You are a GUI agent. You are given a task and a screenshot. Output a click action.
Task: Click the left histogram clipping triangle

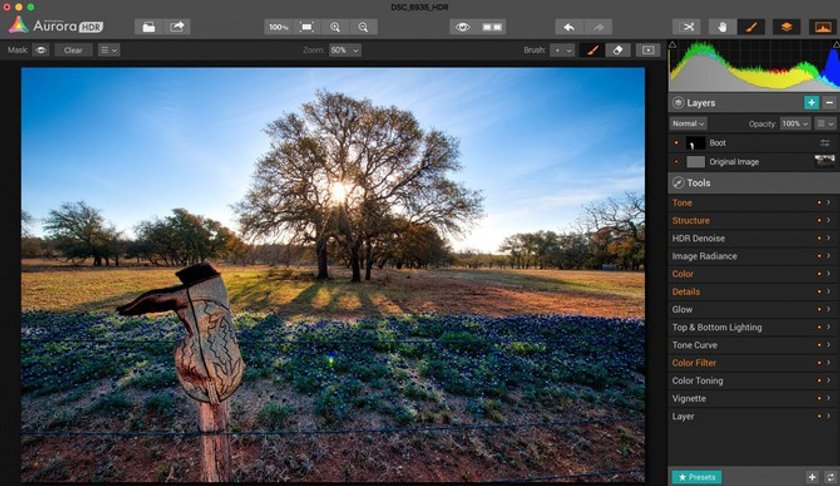coord(672,44)
